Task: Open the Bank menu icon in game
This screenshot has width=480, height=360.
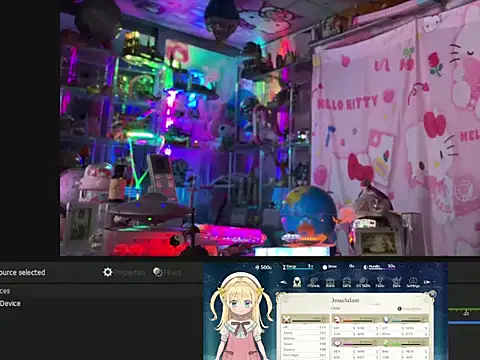Action: point(330,282)
